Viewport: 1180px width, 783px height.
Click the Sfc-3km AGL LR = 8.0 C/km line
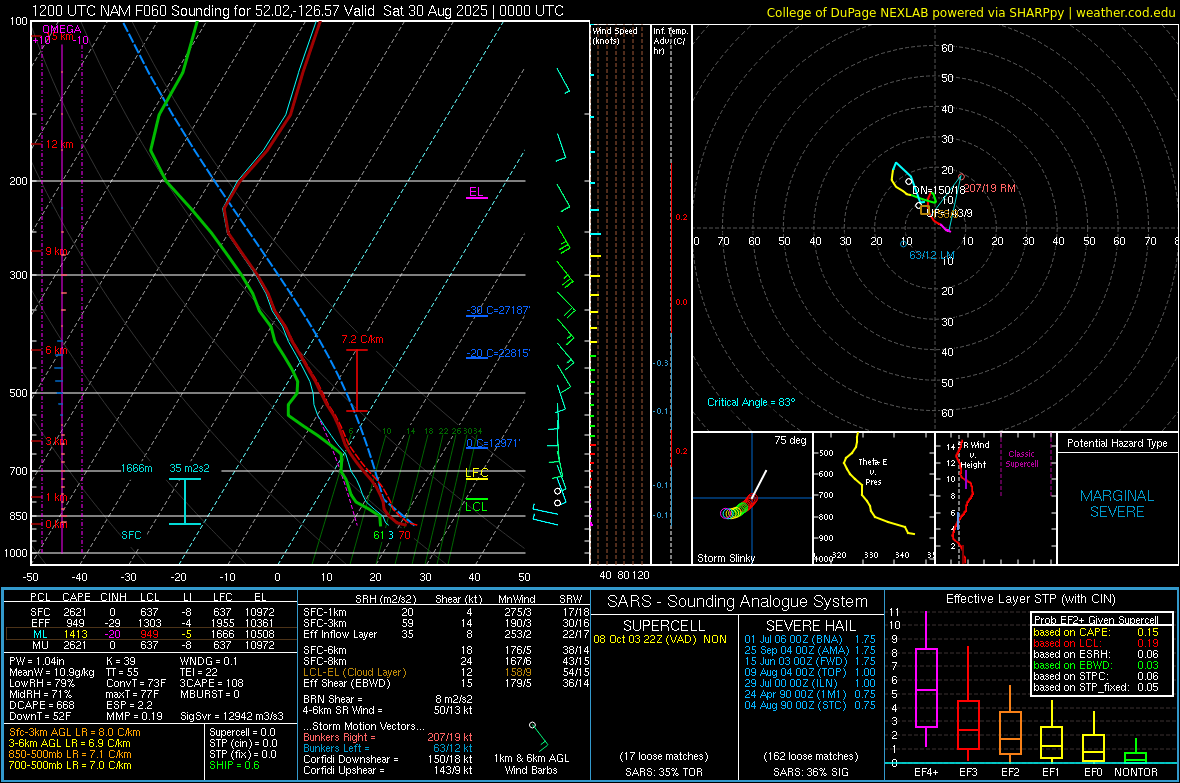pyautogui.click(x=75, y=732)
